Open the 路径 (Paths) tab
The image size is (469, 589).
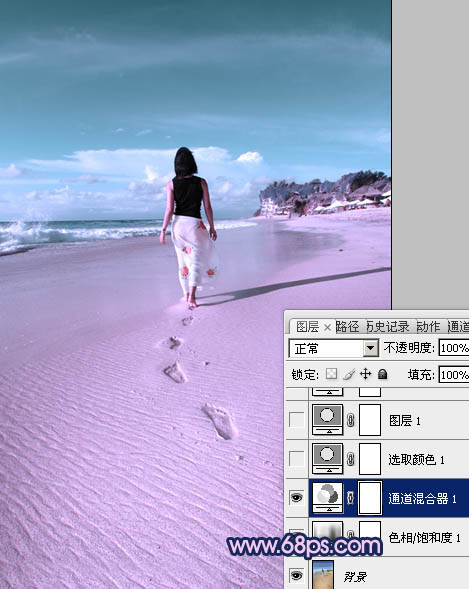tap(347, 327)
